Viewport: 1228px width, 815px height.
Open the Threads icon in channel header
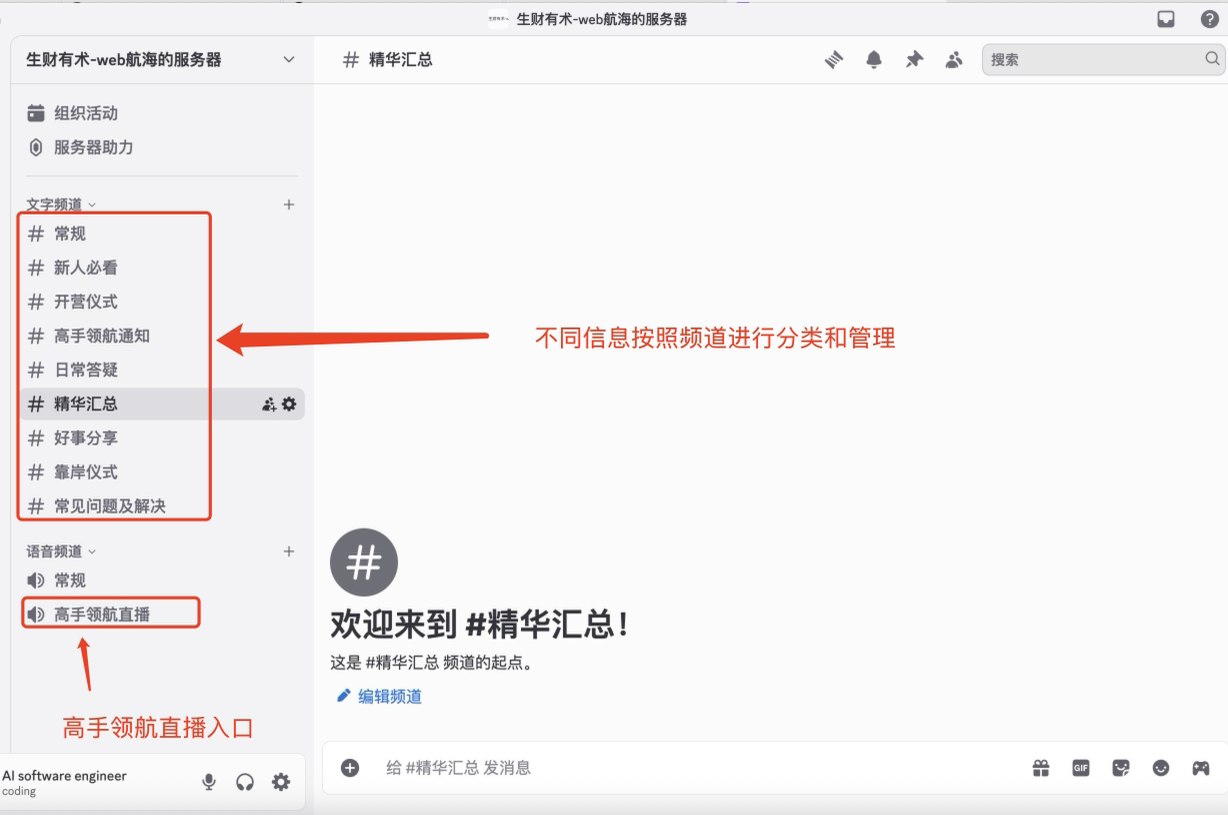click(834, 60)
